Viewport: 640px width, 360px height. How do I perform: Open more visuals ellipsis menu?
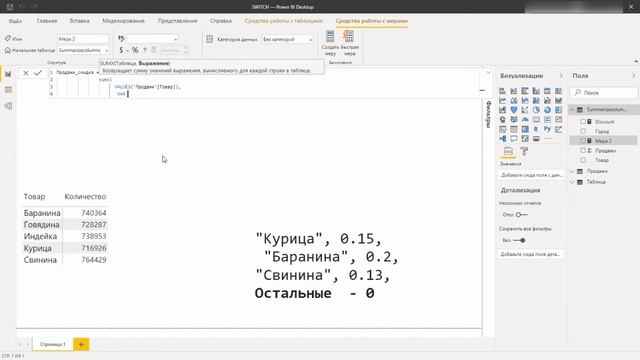[547, 139]
